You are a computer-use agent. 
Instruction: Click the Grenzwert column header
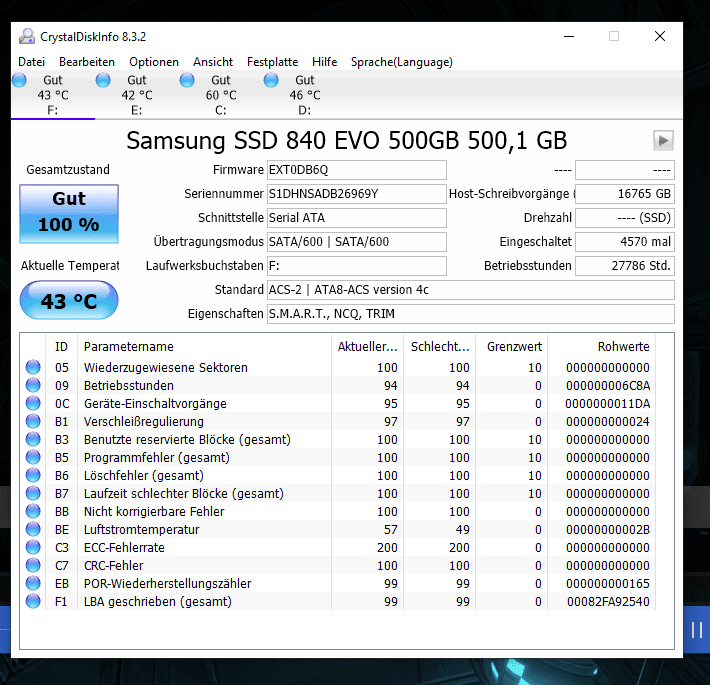pyautogui.click(x=512, y=347)
